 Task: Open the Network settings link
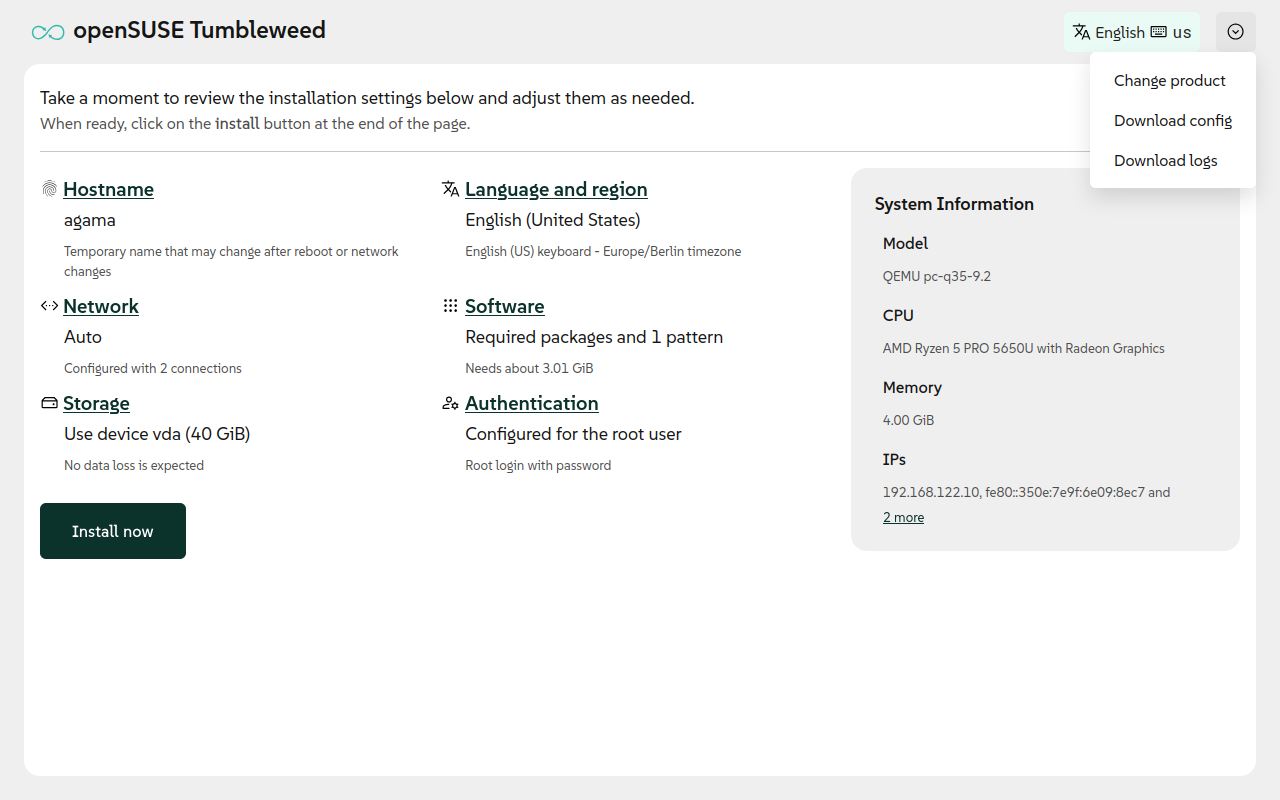(x=101, y=306)
